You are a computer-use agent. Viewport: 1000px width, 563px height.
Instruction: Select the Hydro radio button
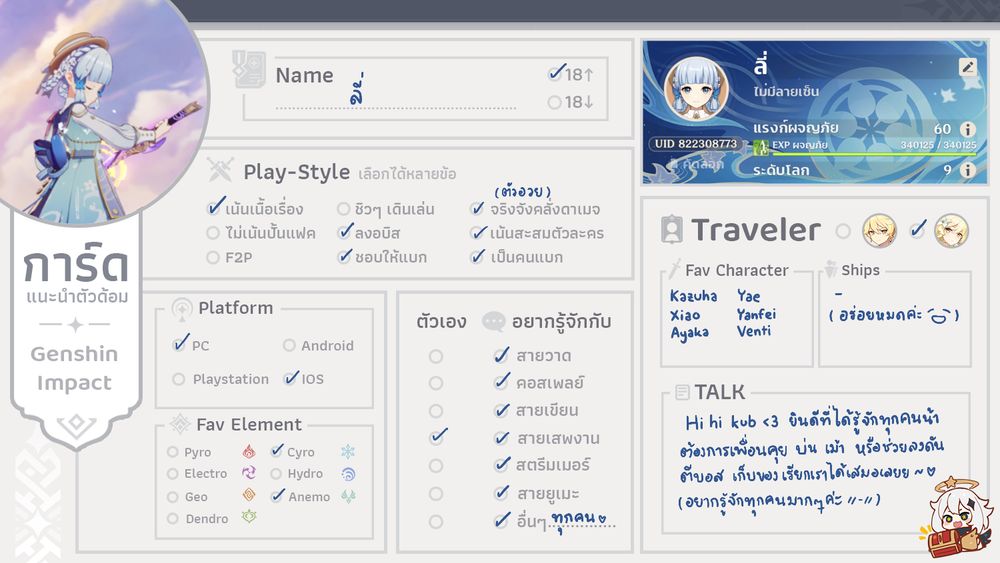(276, 474)
